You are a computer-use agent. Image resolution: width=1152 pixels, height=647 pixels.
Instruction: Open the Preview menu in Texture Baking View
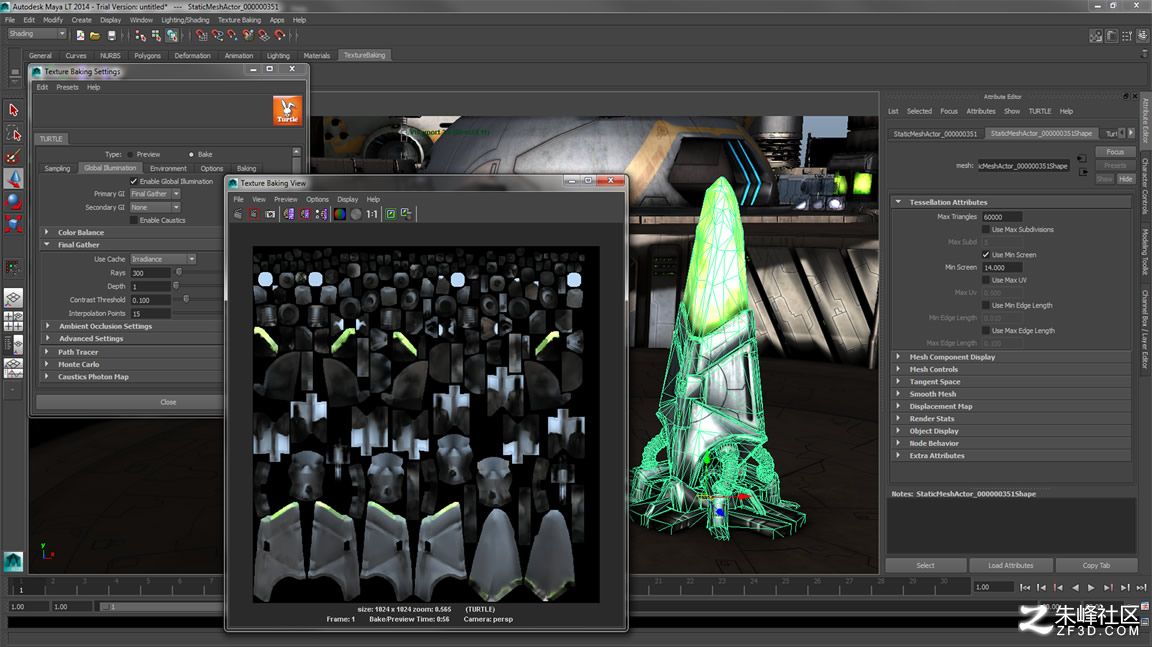(x=286, y=199)
